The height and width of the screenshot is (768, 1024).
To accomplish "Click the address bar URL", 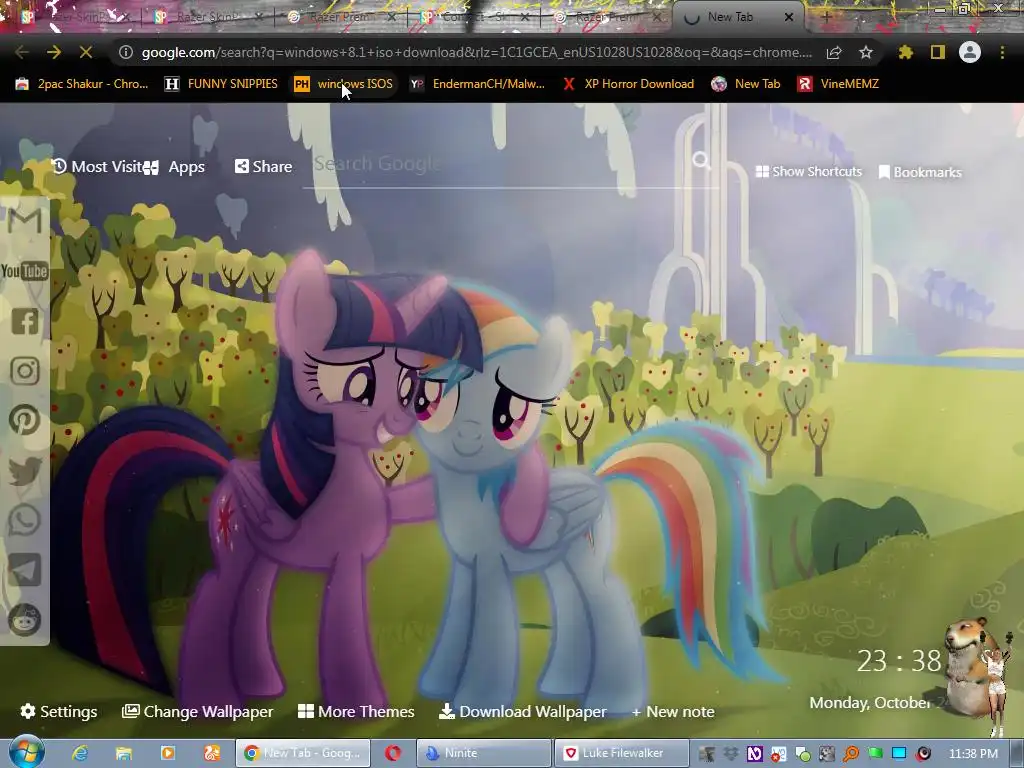I will (477, 52).
